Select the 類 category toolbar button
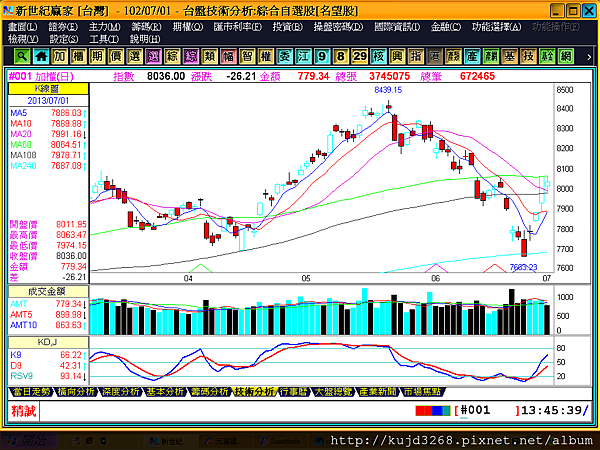The height and width of the screenshot is (450, 600). click(x=209, y=56)
